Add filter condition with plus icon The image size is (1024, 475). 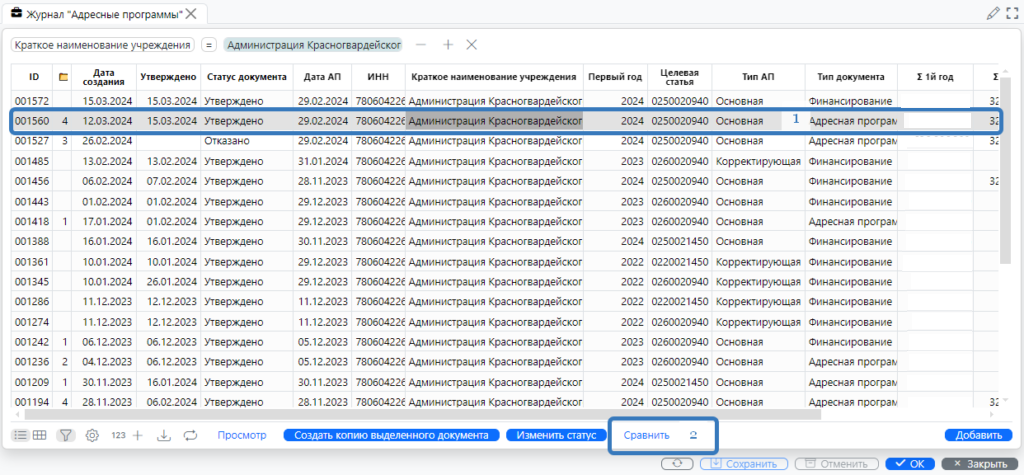[448, 45]
